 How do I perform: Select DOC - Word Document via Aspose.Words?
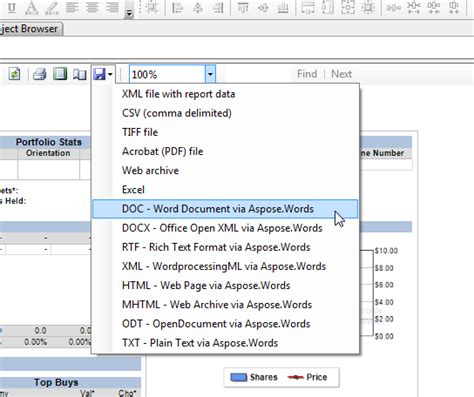click(225, 209)
